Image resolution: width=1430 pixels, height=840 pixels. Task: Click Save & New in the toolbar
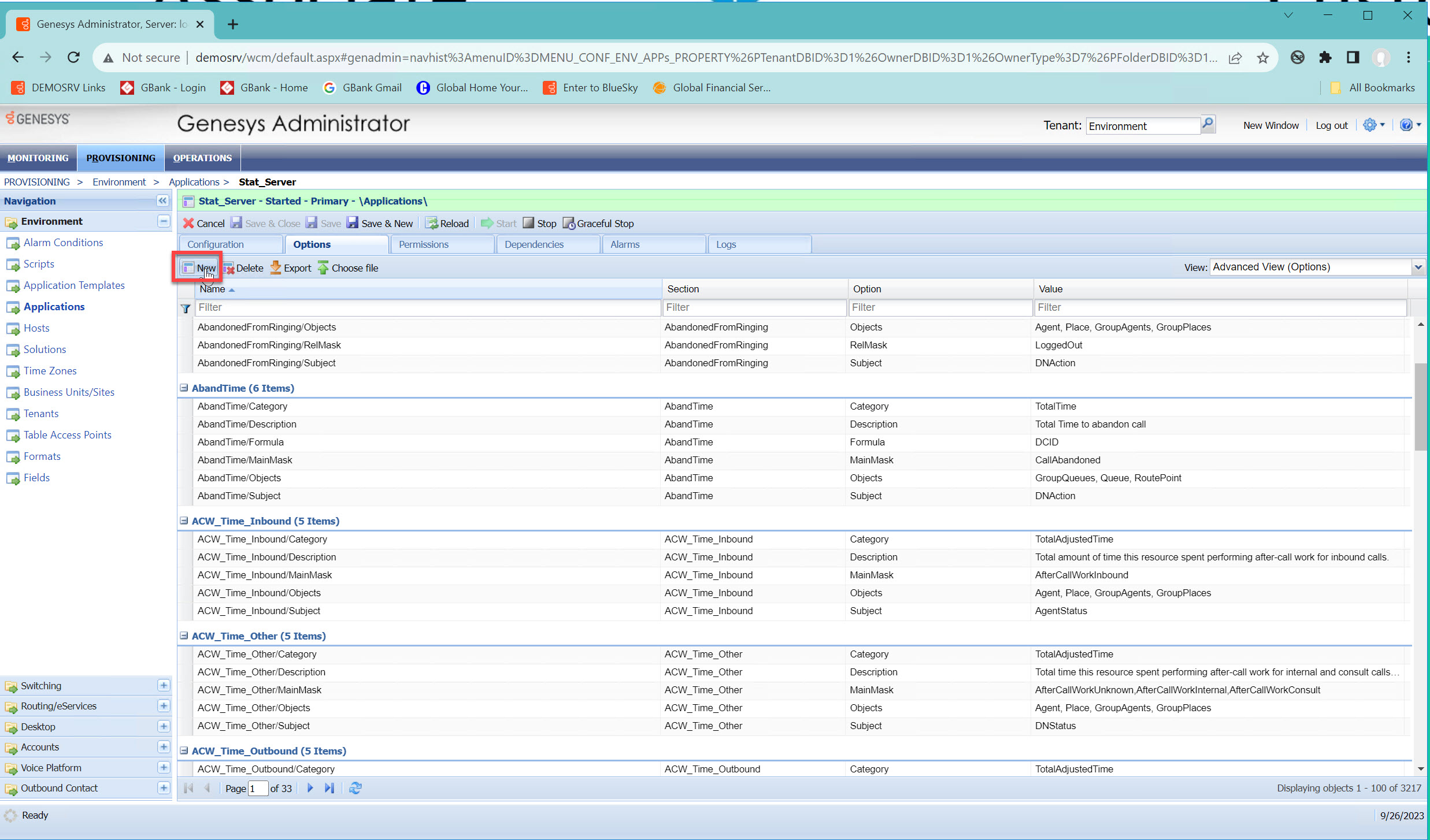click(380, 224)
